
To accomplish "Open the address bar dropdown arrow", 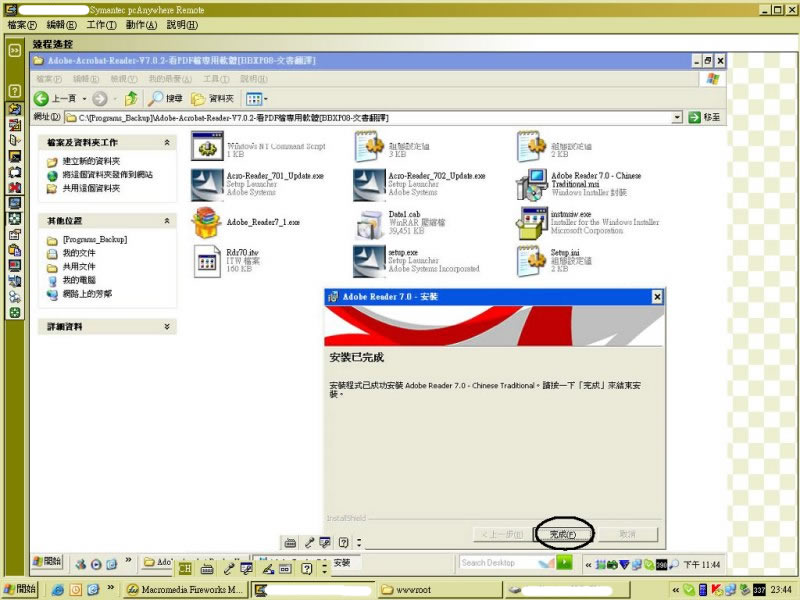I will coord(677,118).
